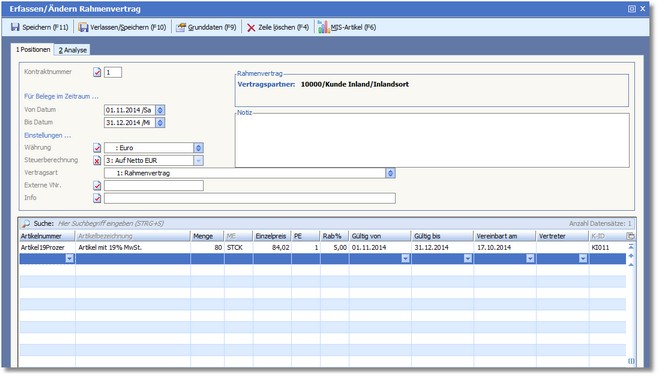Image resolution: width=658 pixels, height=376 pixels.
Task: Expand the Vertragsart dropdown with Rahmenvertrag
Action: [x=390, y=173]
